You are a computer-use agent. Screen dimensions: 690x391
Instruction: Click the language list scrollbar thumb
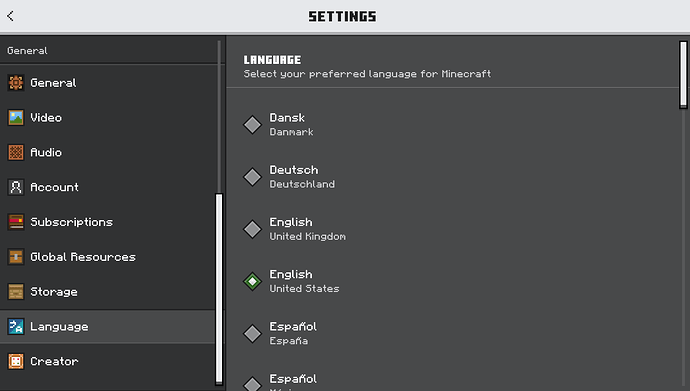(x=683, y=74)
